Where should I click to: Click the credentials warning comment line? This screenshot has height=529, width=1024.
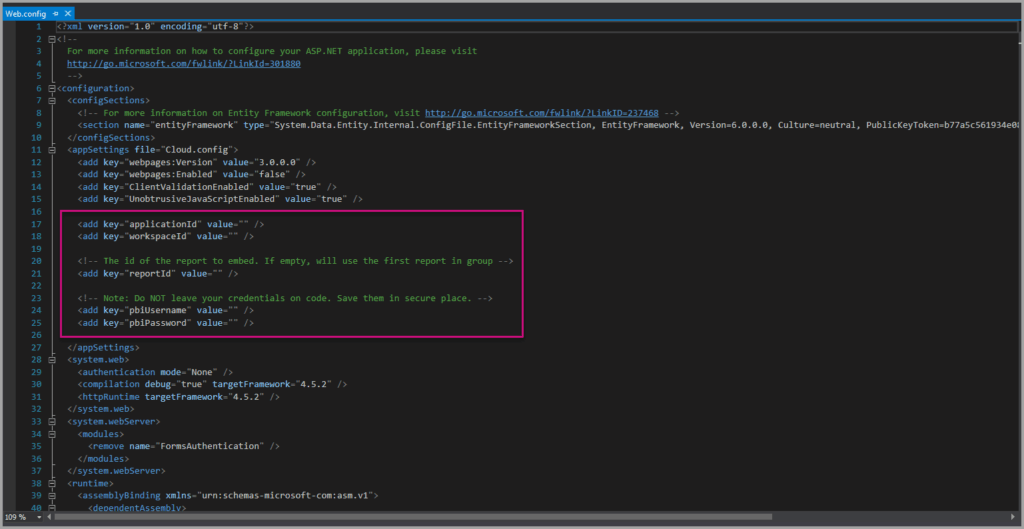tap(285, 298)
